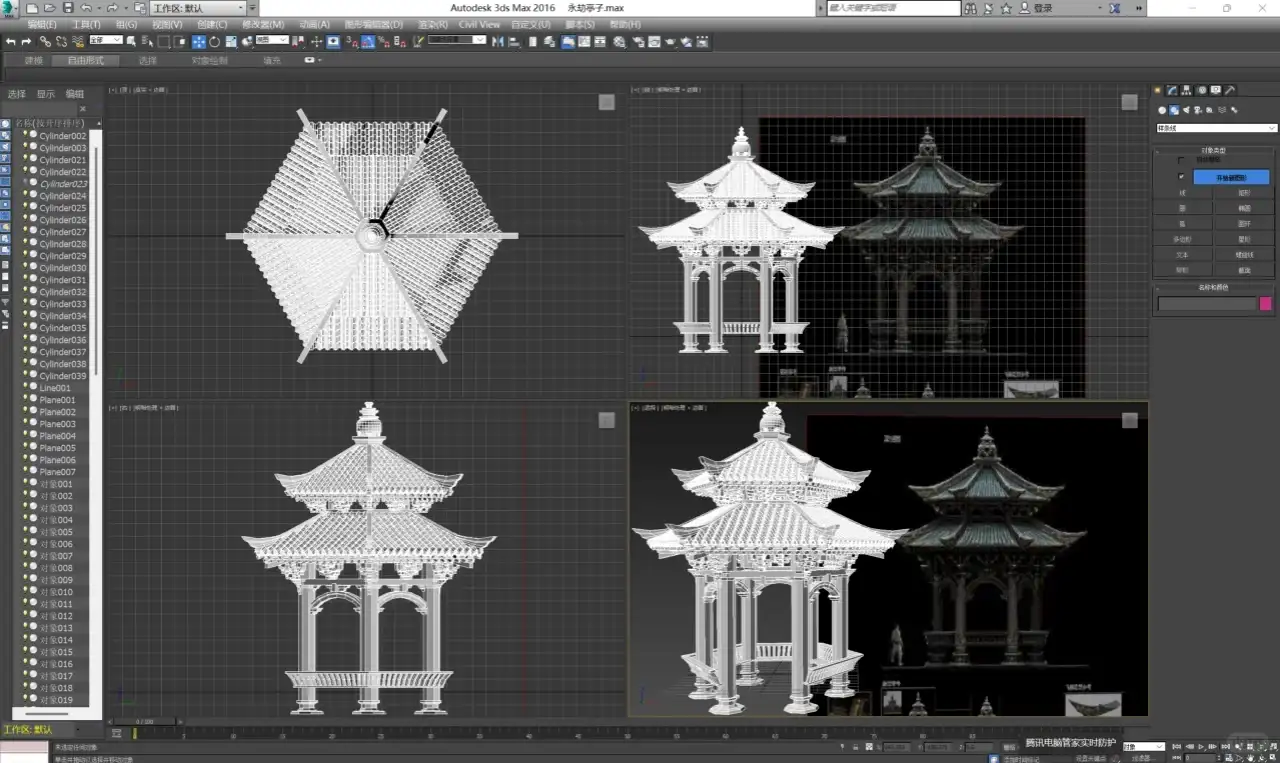Click the 螺旋线 shape button

coord(1244,255)
